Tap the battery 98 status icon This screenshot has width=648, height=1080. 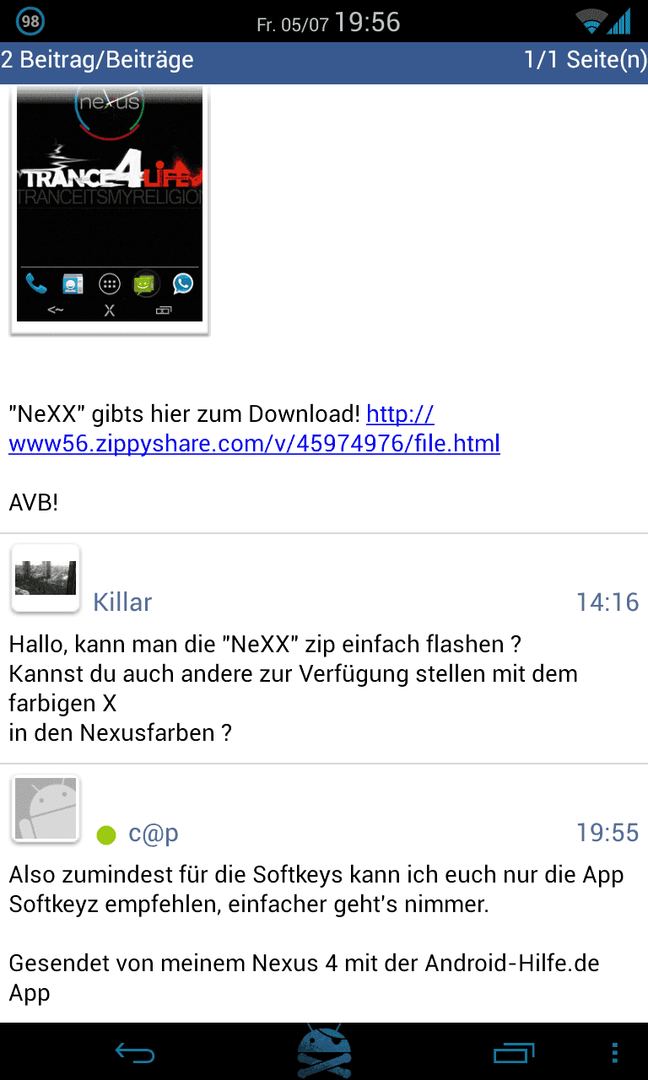[30, 21]
